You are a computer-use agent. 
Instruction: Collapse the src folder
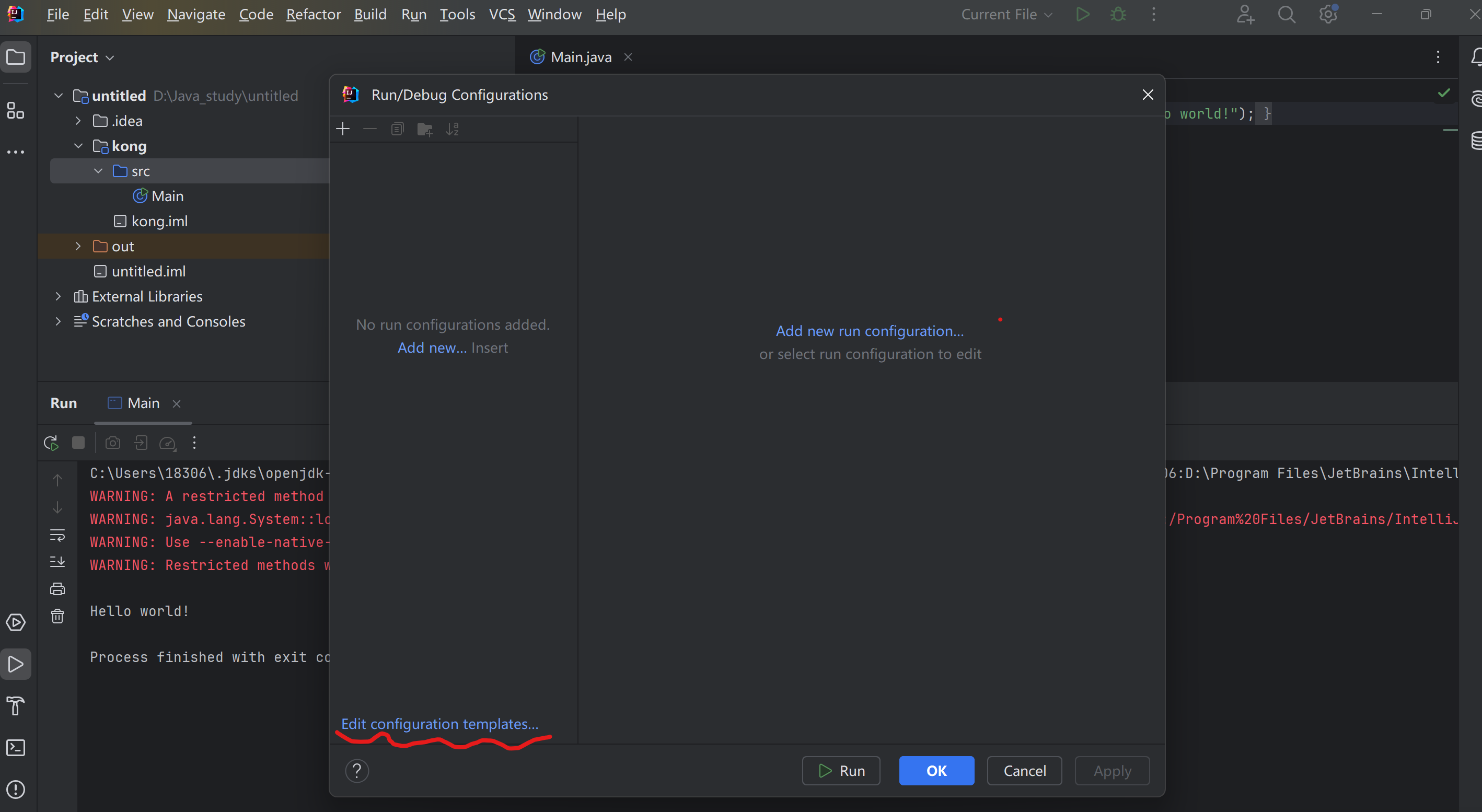pos(98,171)
